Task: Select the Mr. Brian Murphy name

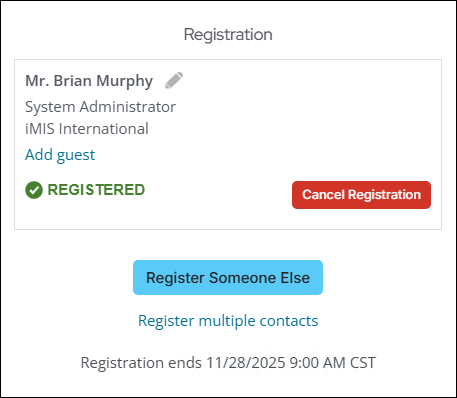Action: pyautogui.click(x=89, y=81)
